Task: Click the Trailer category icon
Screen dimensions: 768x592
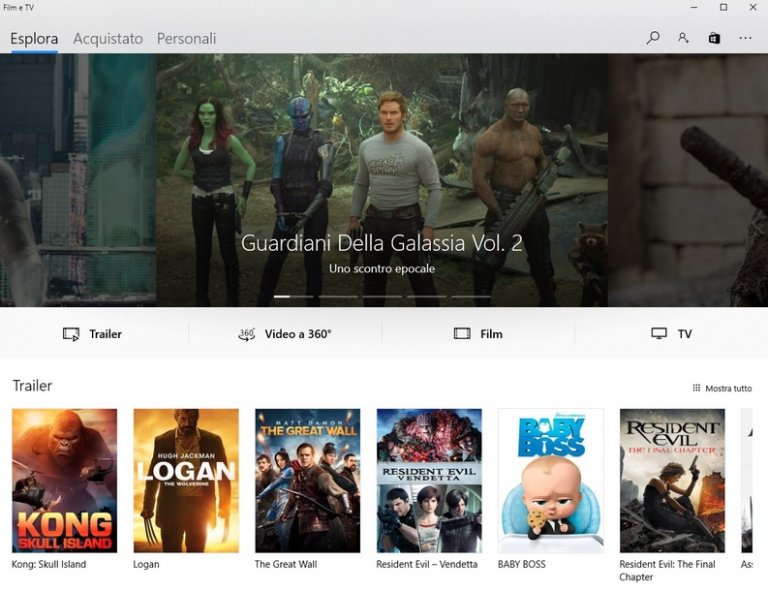Action: 71,334
